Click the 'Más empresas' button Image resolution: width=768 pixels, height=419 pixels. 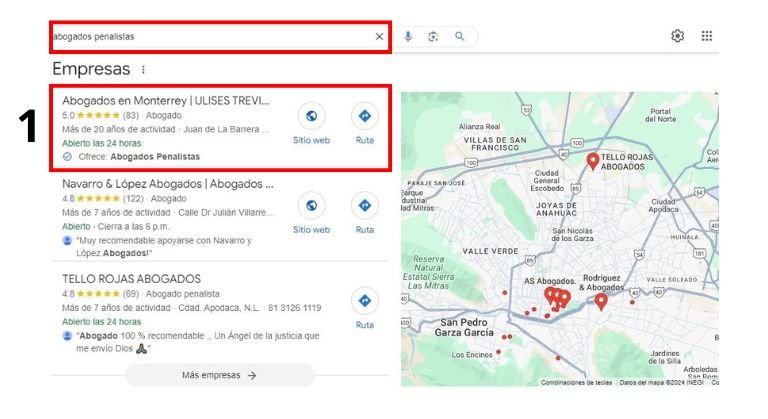219,375
